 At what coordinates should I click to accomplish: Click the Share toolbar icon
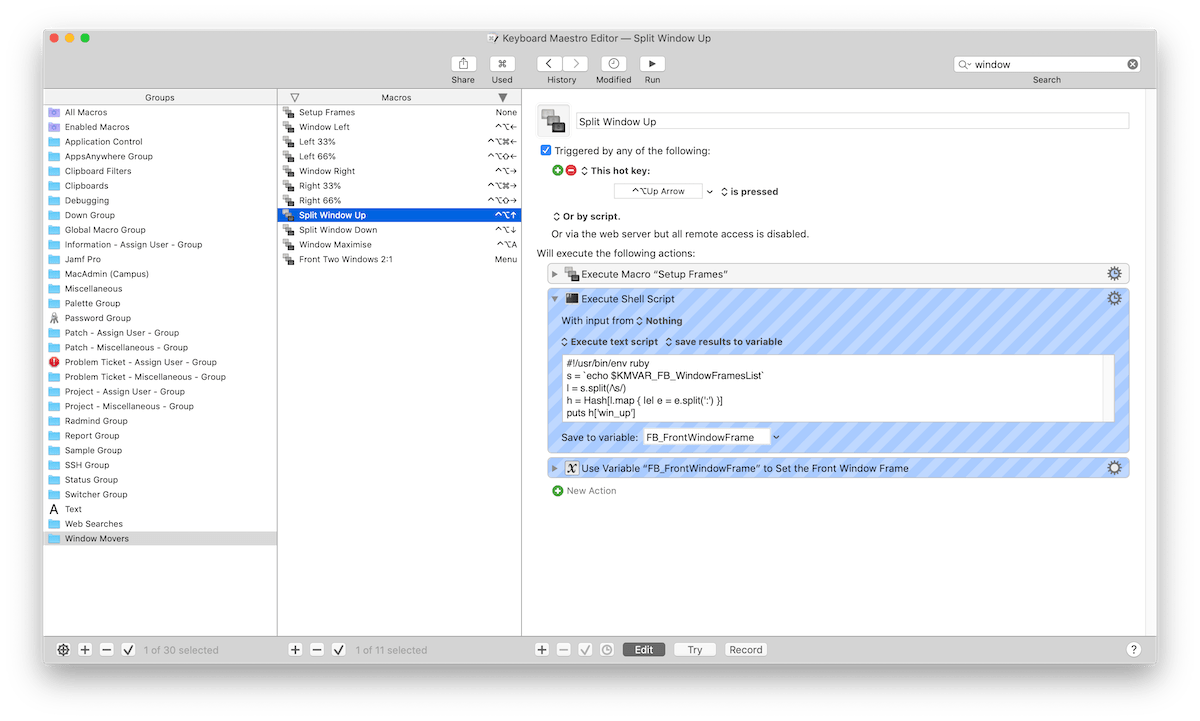(x=463, y=64)
